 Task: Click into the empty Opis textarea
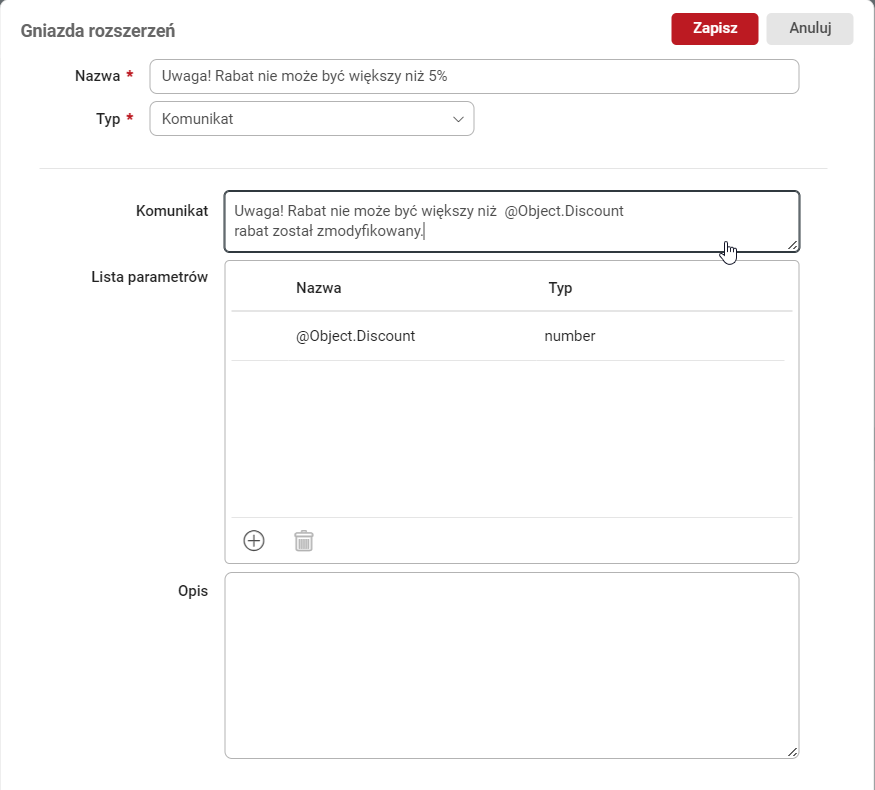click(511, 665)
